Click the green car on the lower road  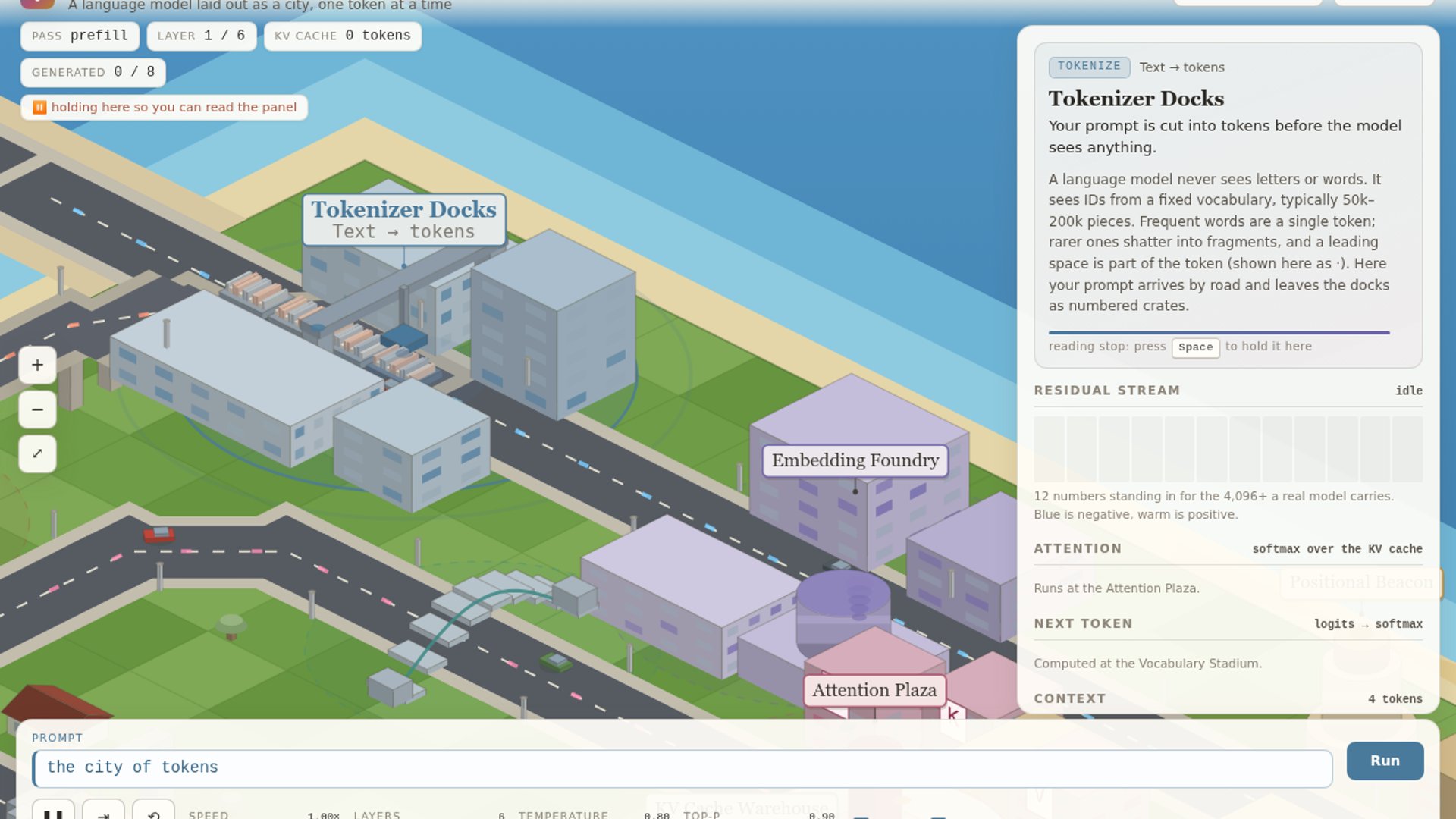click(x=556, y=663)
